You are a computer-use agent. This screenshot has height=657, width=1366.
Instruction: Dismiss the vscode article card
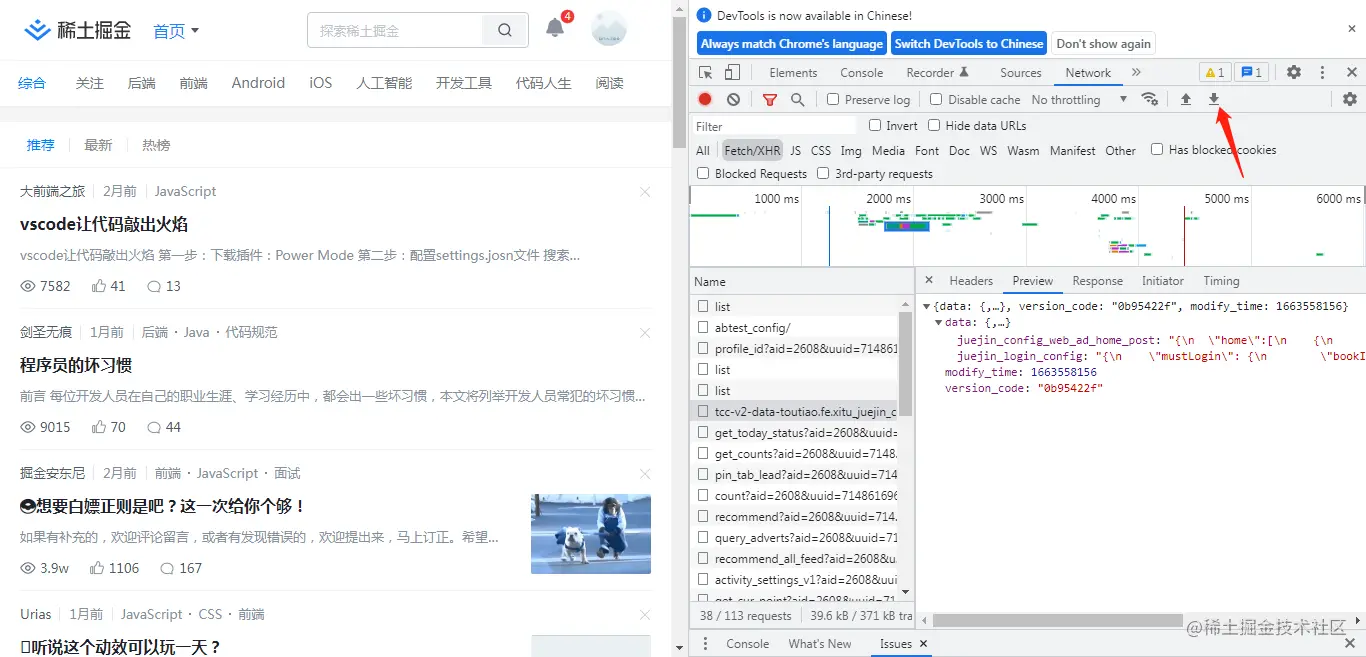click(645, 191)
